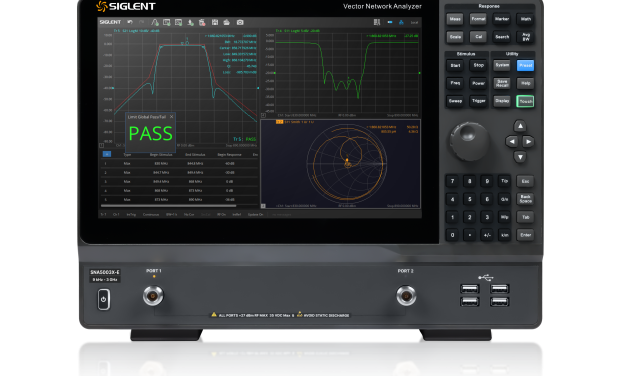
Task: Tap the blue plus button in limit table
Action: [107, 154]
